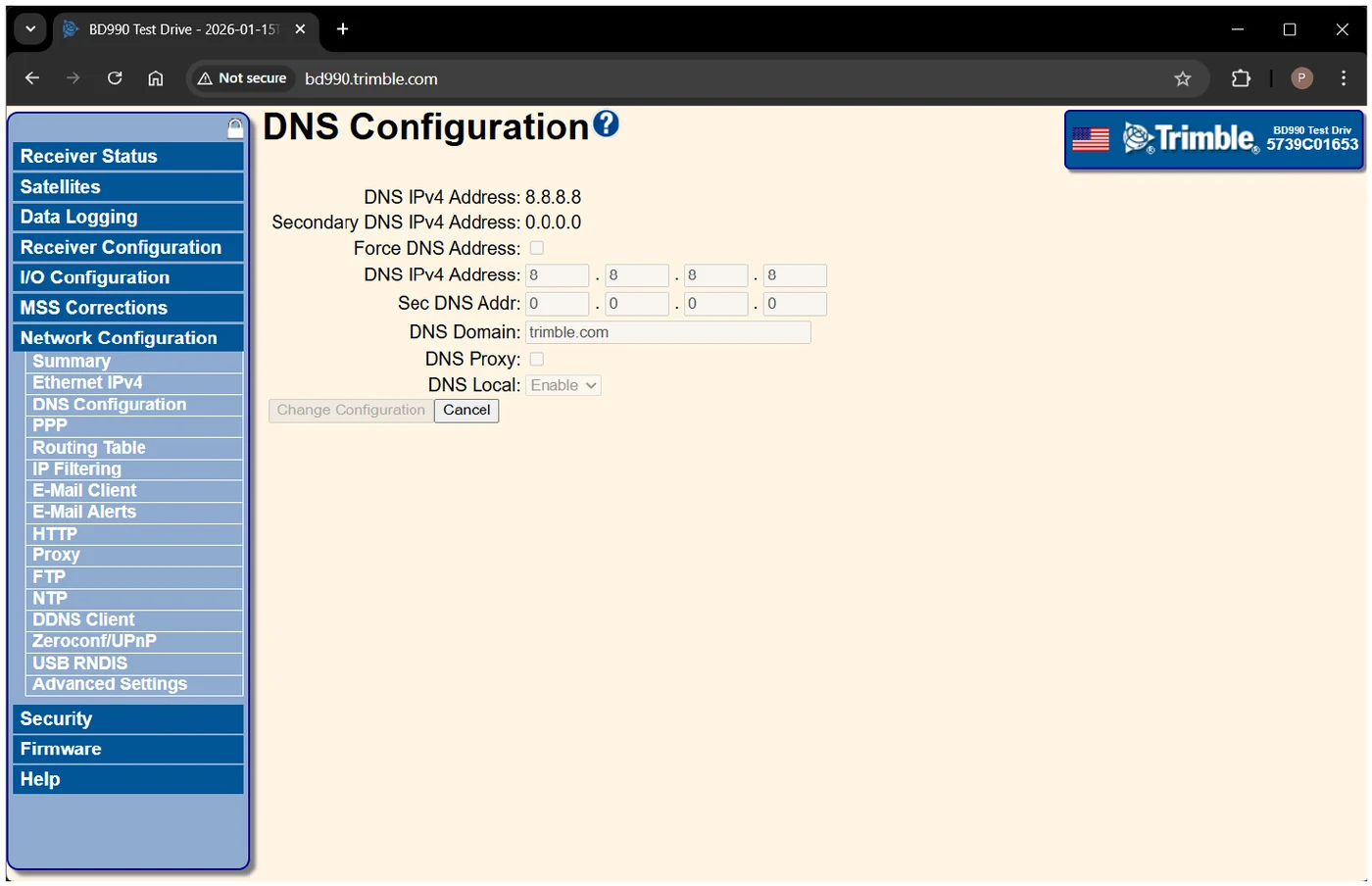Open the E-Mail Client page
Screen dimensions: 1372x886
(x=135, y=491)
